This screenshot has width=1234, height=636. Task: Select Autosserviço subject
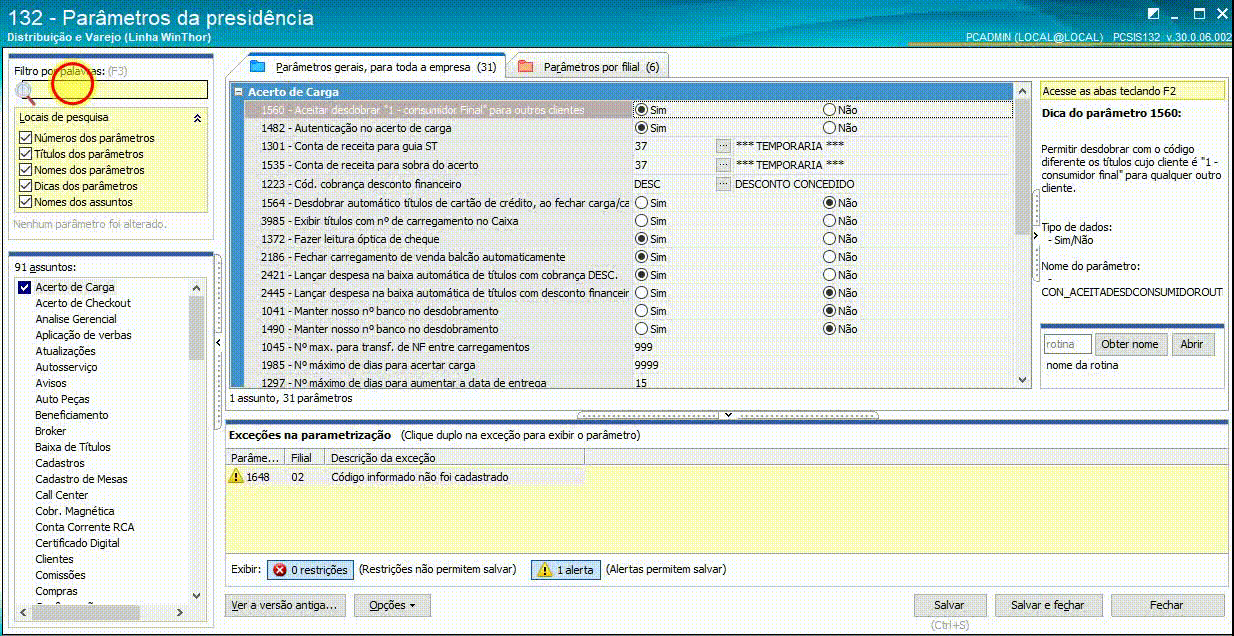click(66, 367)
